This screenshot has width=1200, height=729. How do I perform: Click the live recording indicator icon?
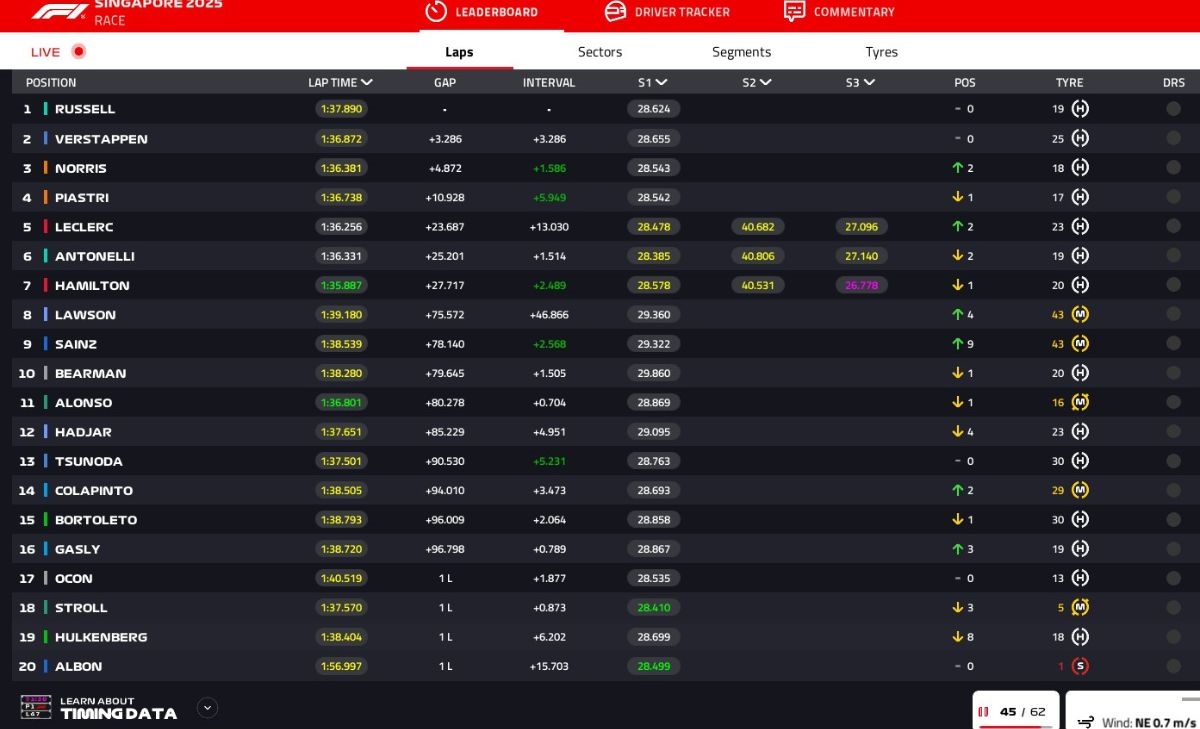click(x=78, y=52)
